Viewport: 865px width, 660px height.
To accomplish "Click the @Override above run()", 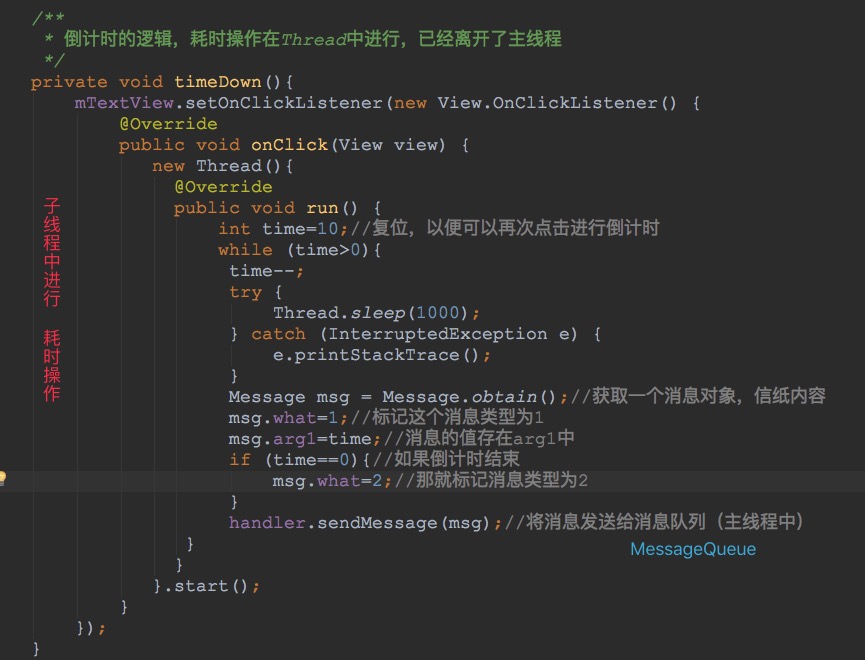I will [x=223, y=187].
